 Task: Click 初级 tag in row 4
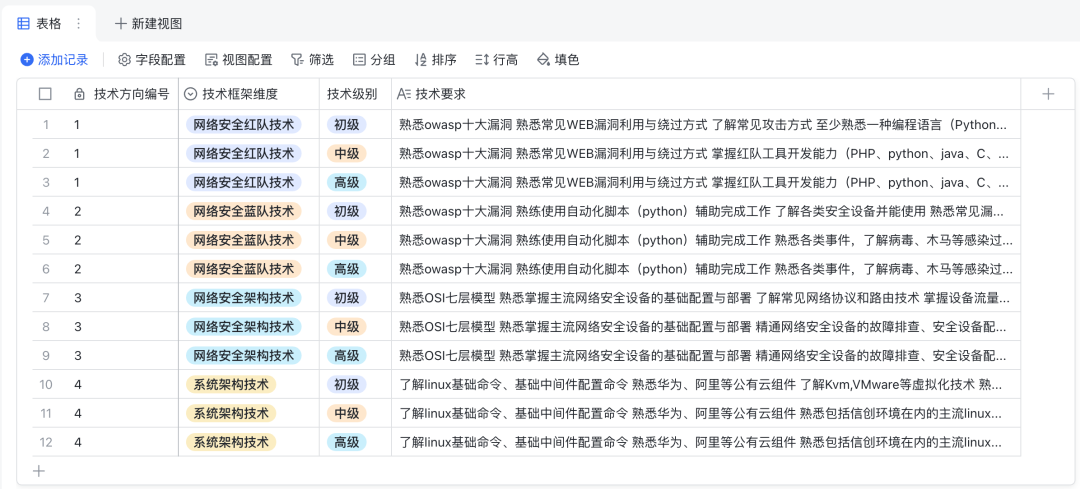coord(347,211)
